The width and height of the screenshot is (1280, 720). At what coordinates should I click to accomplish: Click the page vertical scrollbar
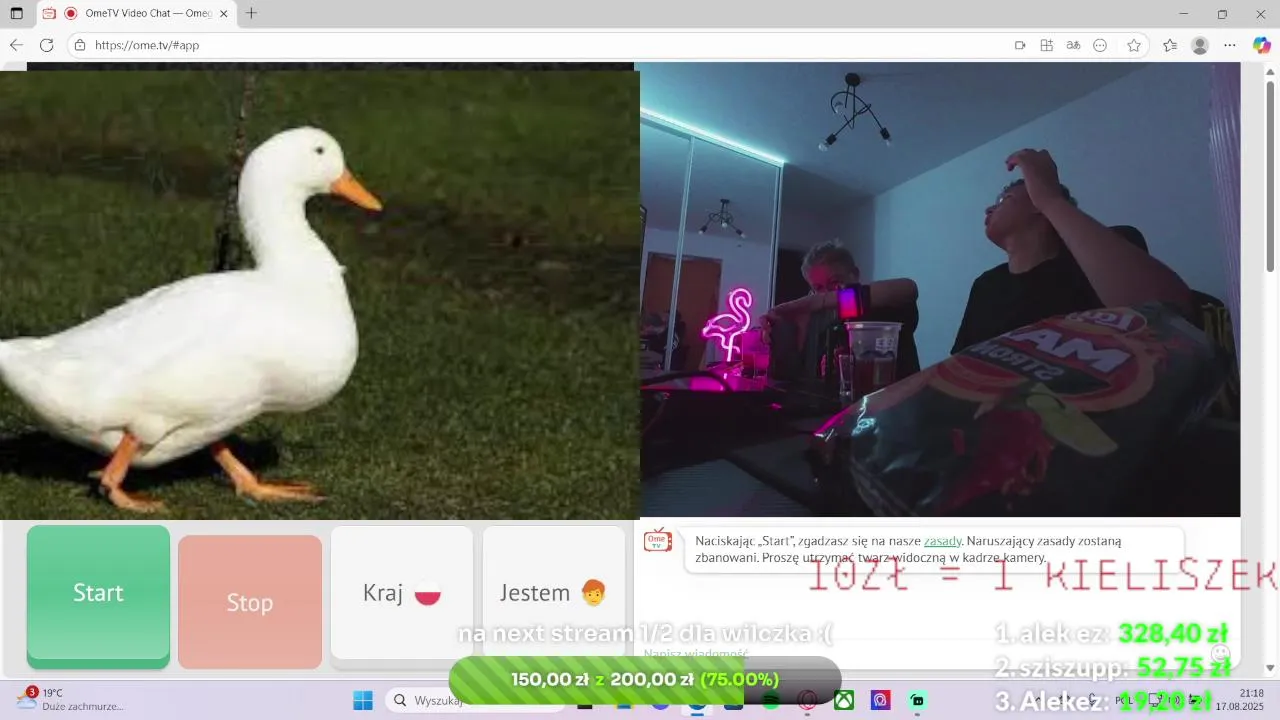click(1270, 175)
